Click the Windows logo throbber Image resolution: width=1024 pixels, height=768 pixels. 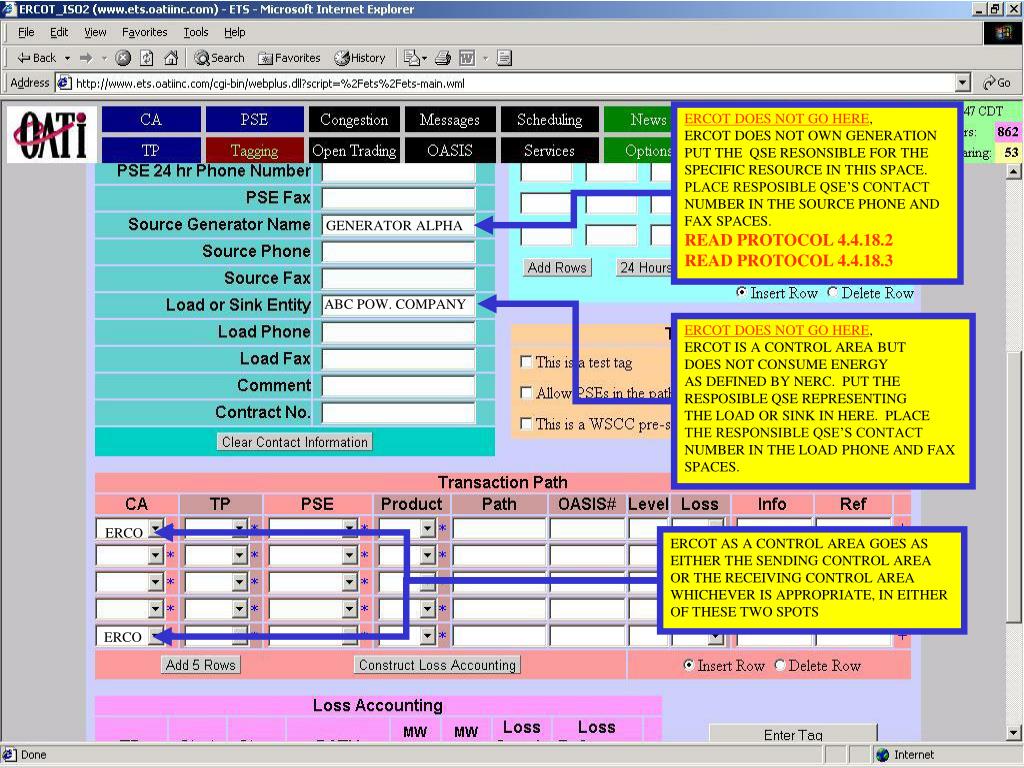[x=1003, y=33]
